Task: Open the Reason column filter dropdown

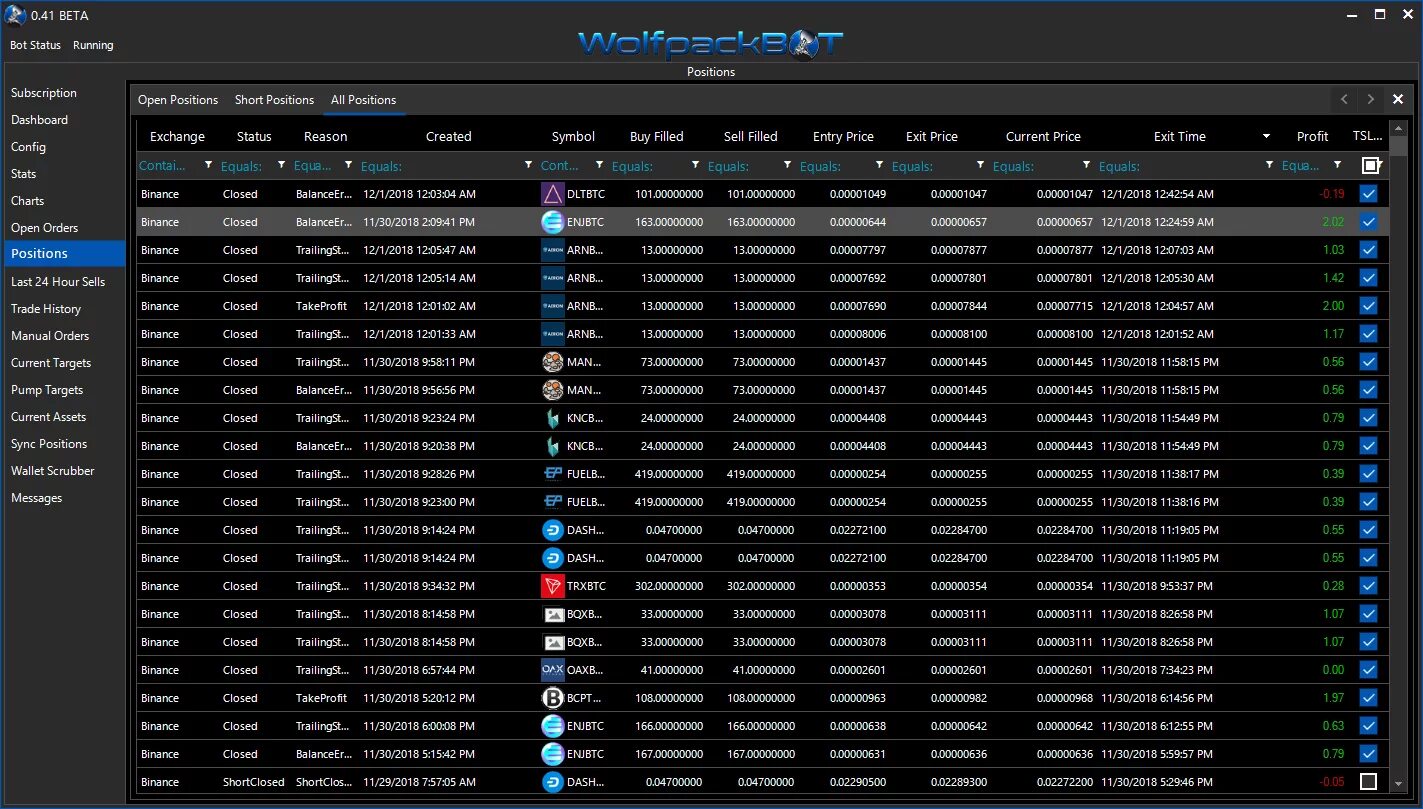Action: (348, 166)
